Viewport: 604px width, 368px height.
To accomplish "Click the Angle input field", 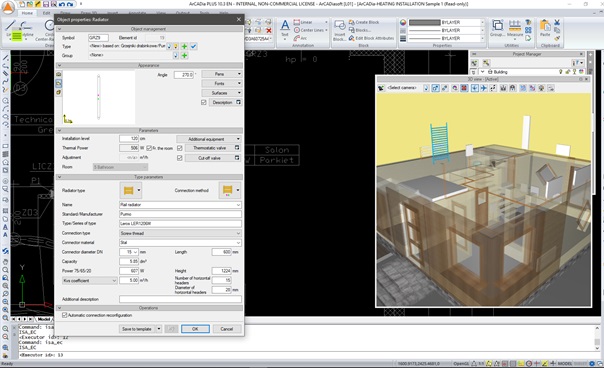I will pos(183,75).
